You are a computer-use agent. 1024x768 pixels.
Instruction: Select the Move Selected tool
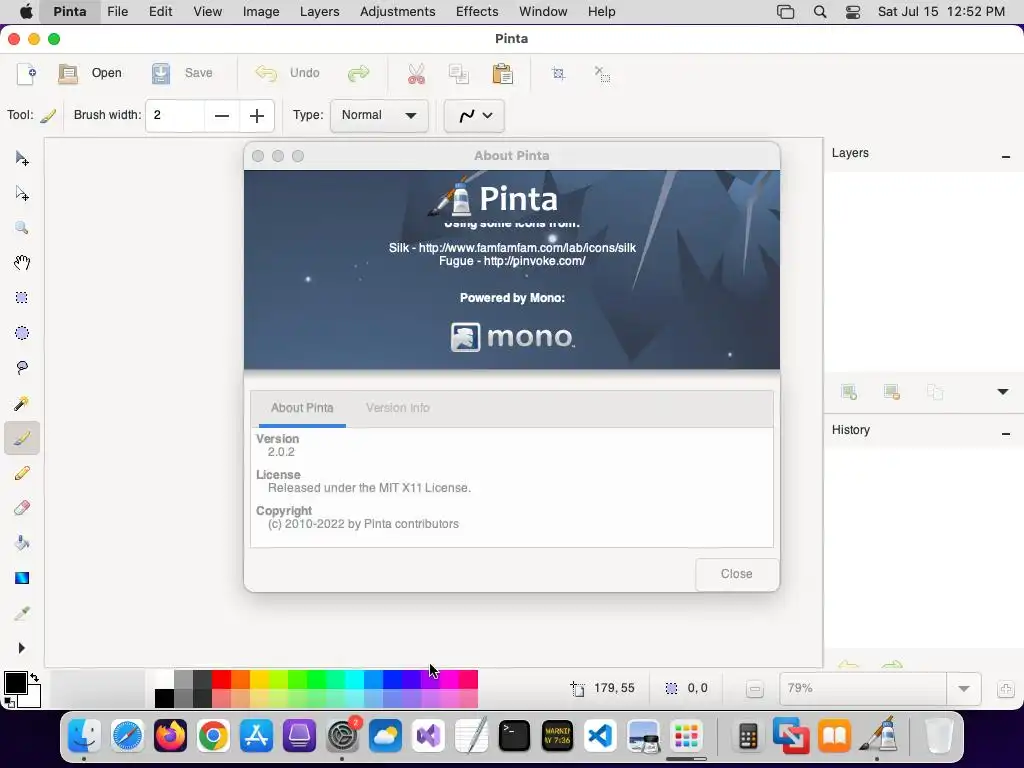point(22,158)
